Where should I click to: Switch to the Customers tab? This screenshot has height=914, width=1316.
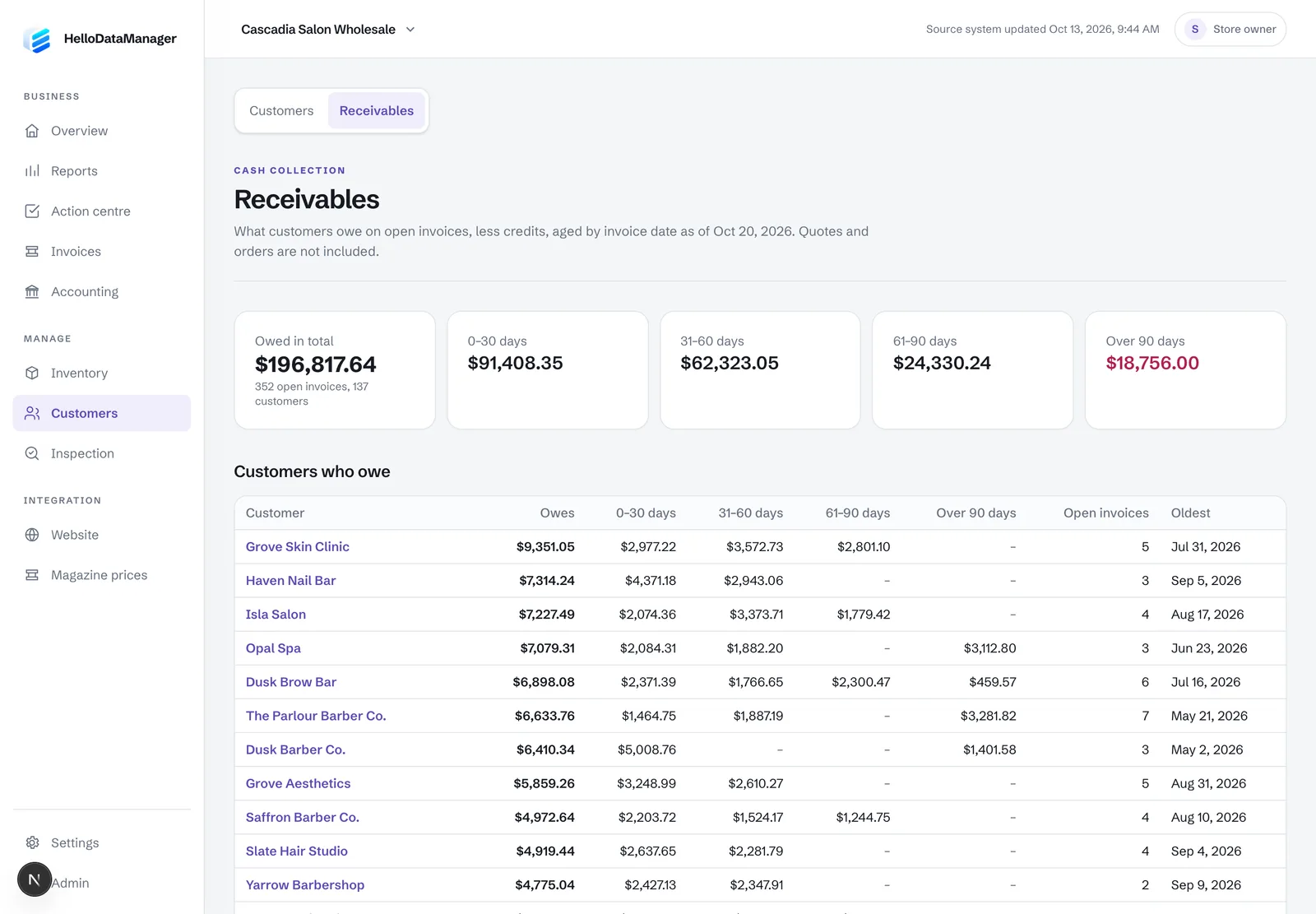tap(281, 111)
